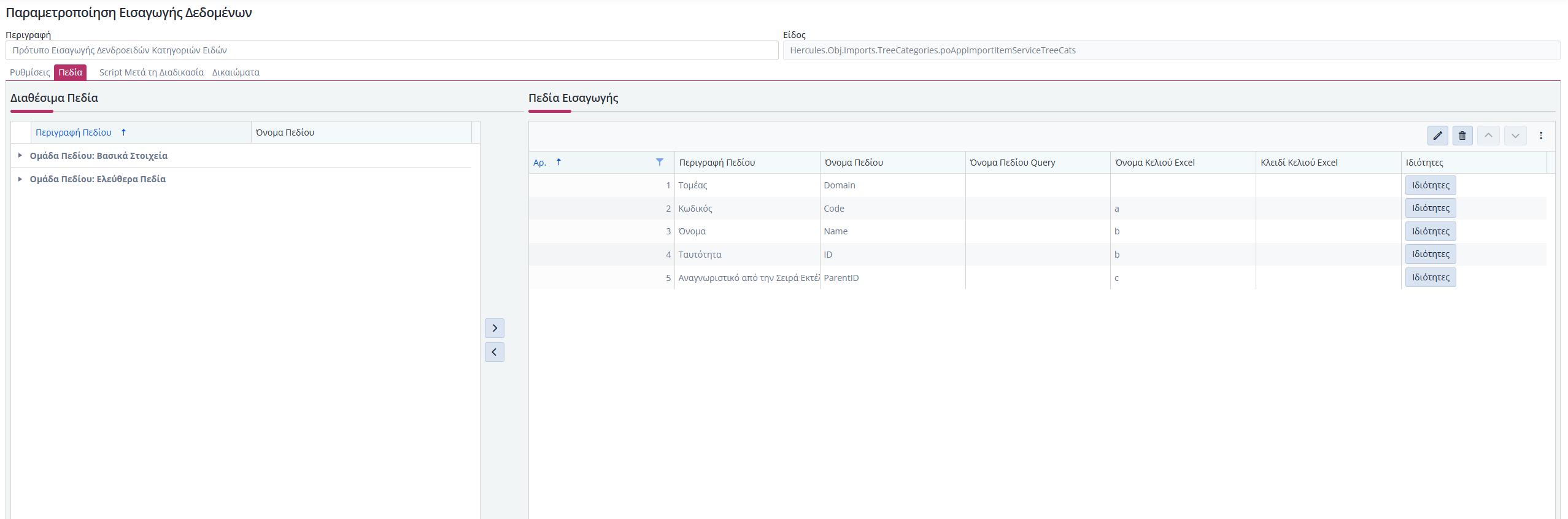This screenshot has width=1568, height=519.
Task: Click the Περιγραφή input field
Action: click(x=392, y=50)
